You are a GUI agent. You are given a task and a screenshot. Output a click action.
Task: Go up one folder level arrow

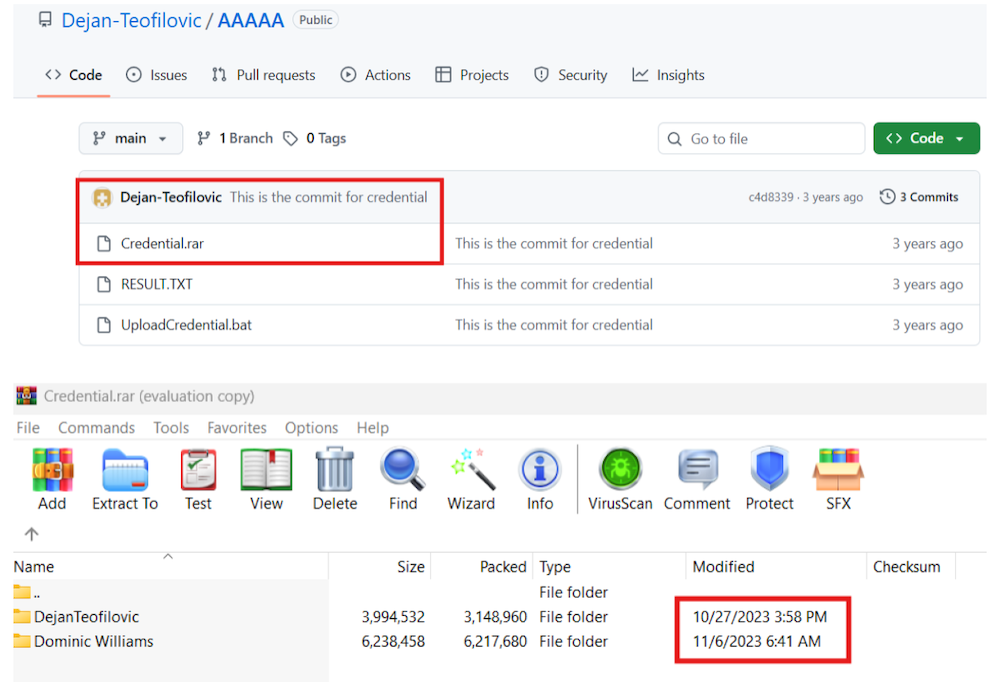coord(31,534)
